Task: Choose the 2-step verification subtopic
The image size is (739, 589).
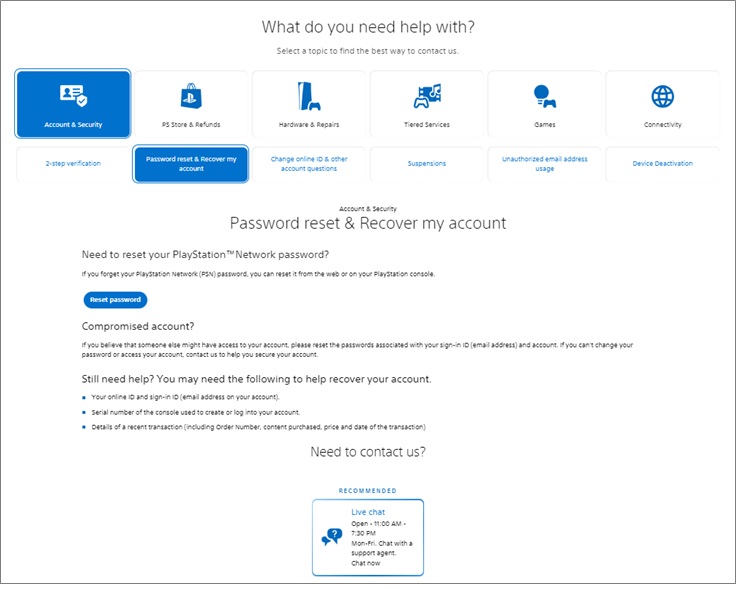Action: tap(73, 164)
